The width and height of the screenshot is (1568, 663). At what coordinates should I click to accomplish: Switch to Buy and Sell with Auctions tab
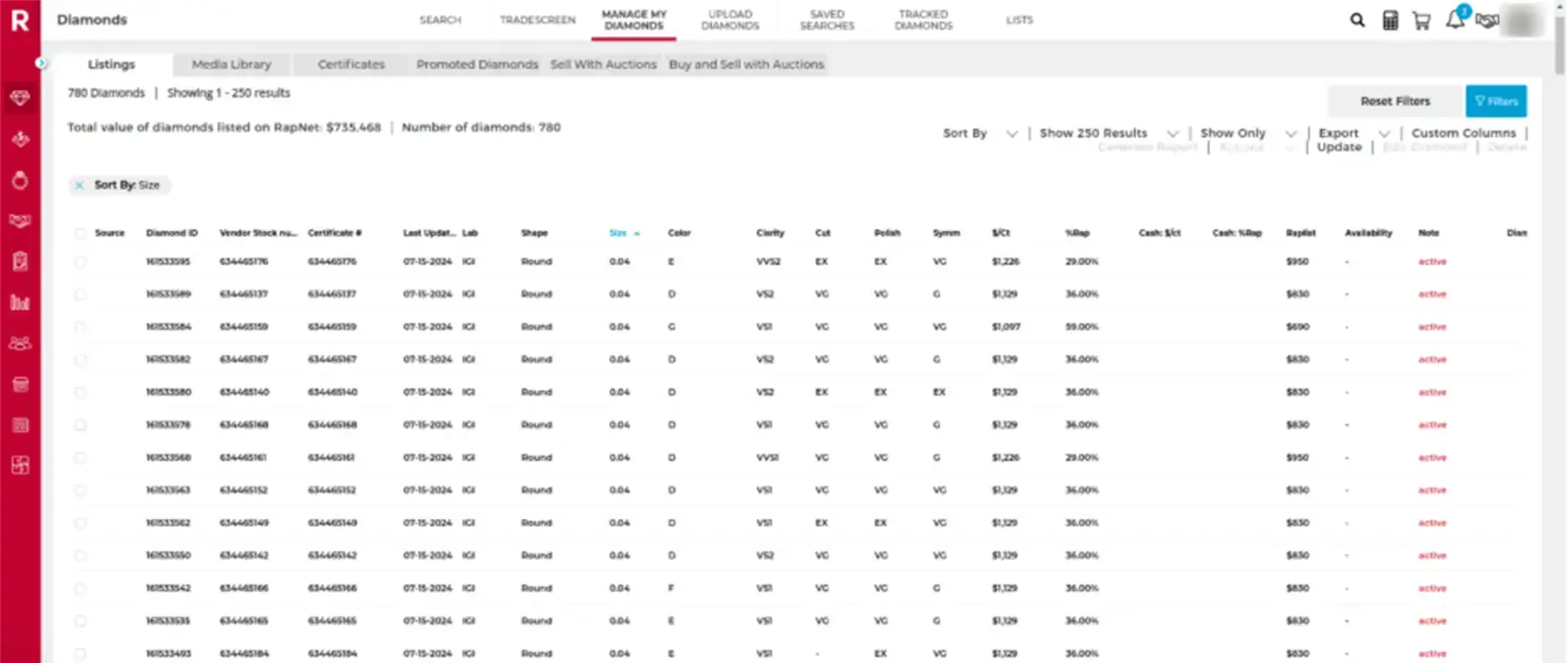pyautogui.click(x=746, y=64)
